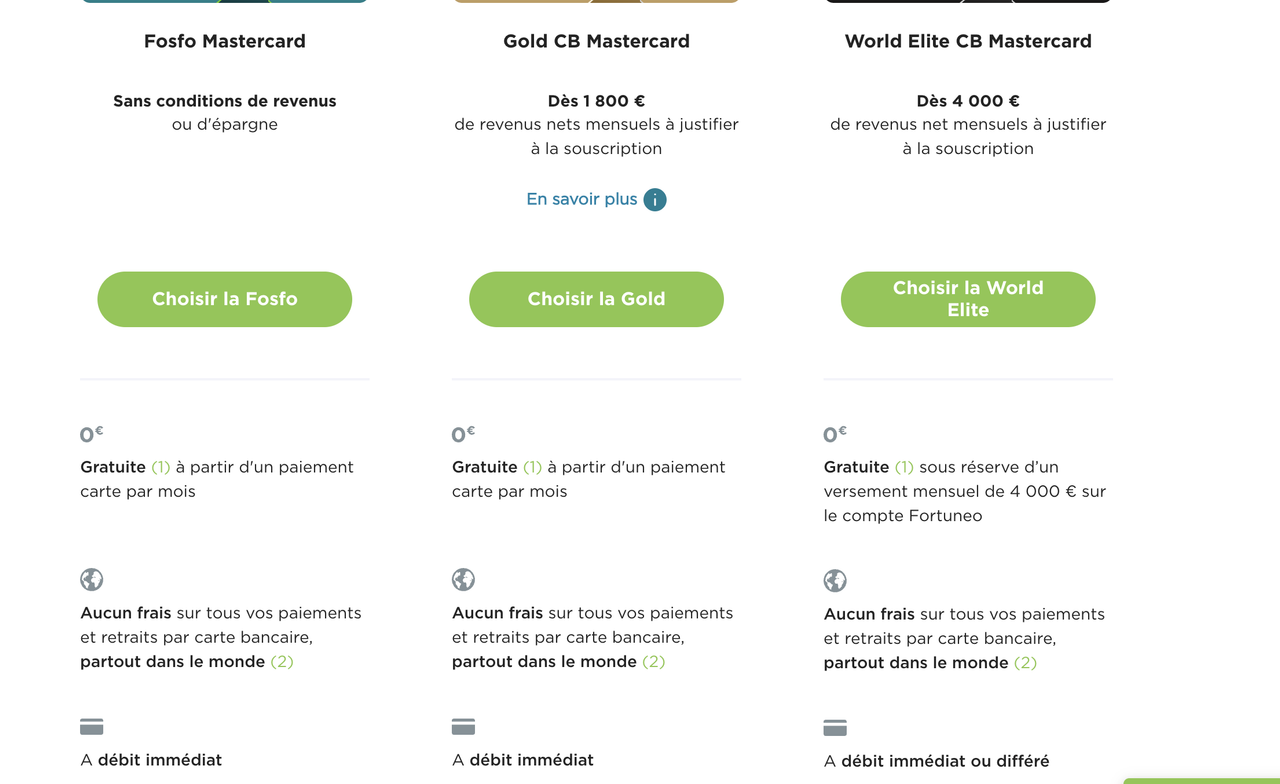Click the Gold CB Mastercard heading
Screen dimensions: 1280x784
[596, 41]
